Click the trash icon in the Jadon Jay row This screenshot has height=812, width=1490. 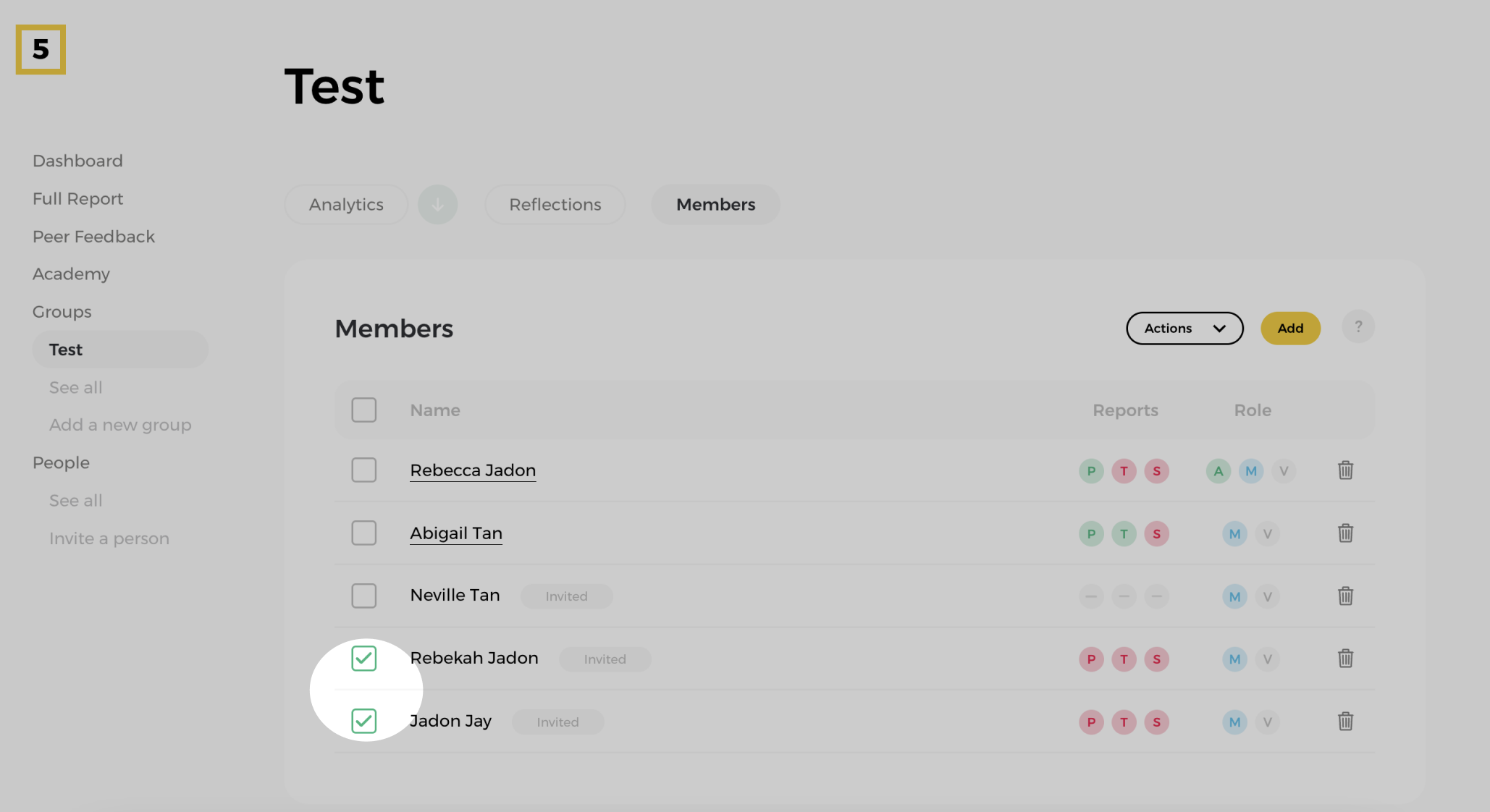click(1345, 722)
